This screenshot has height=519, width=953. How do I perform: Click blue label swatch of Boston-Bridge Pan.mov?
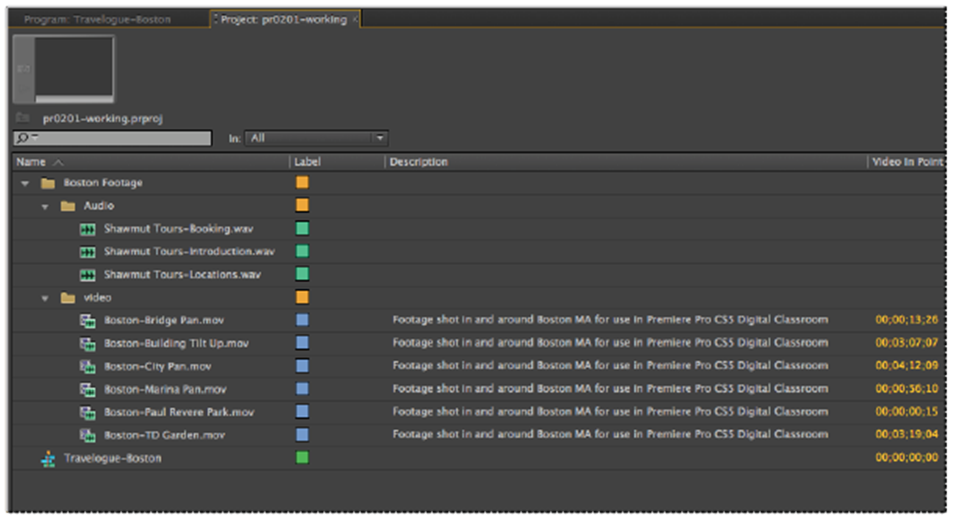(302, 320)
